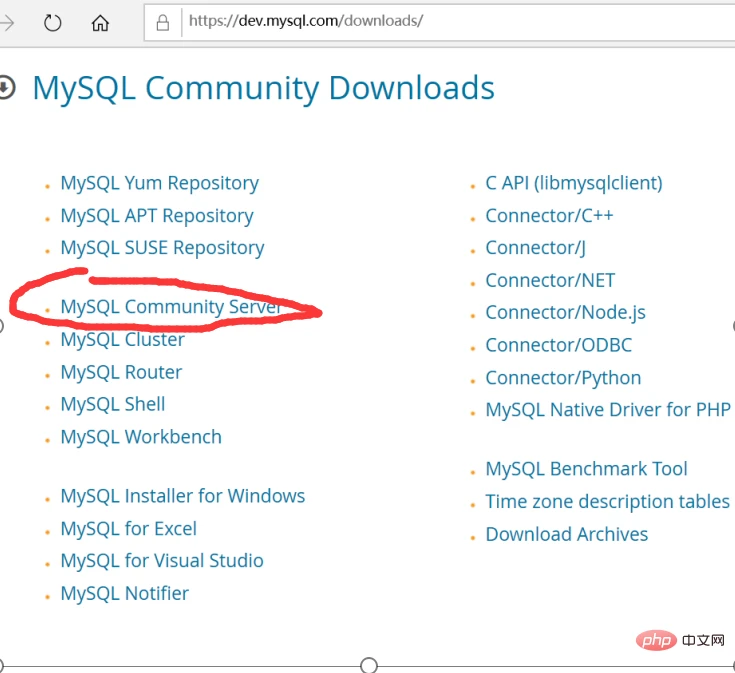
Task: Open Connector/ODBC link
Action: [x=558, y=345]
